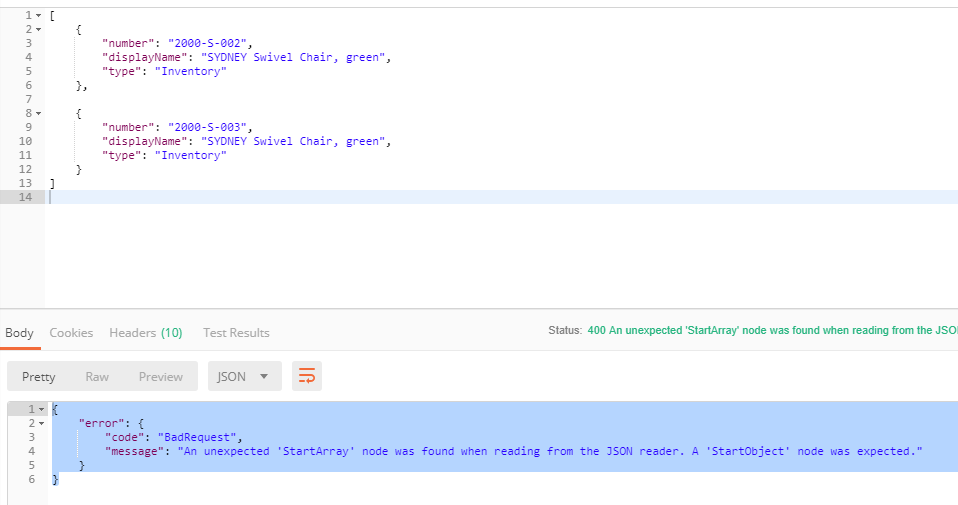Open the JSON format dropdown
The height and width of the screenshot is (505, 958).
click(244, 376)
